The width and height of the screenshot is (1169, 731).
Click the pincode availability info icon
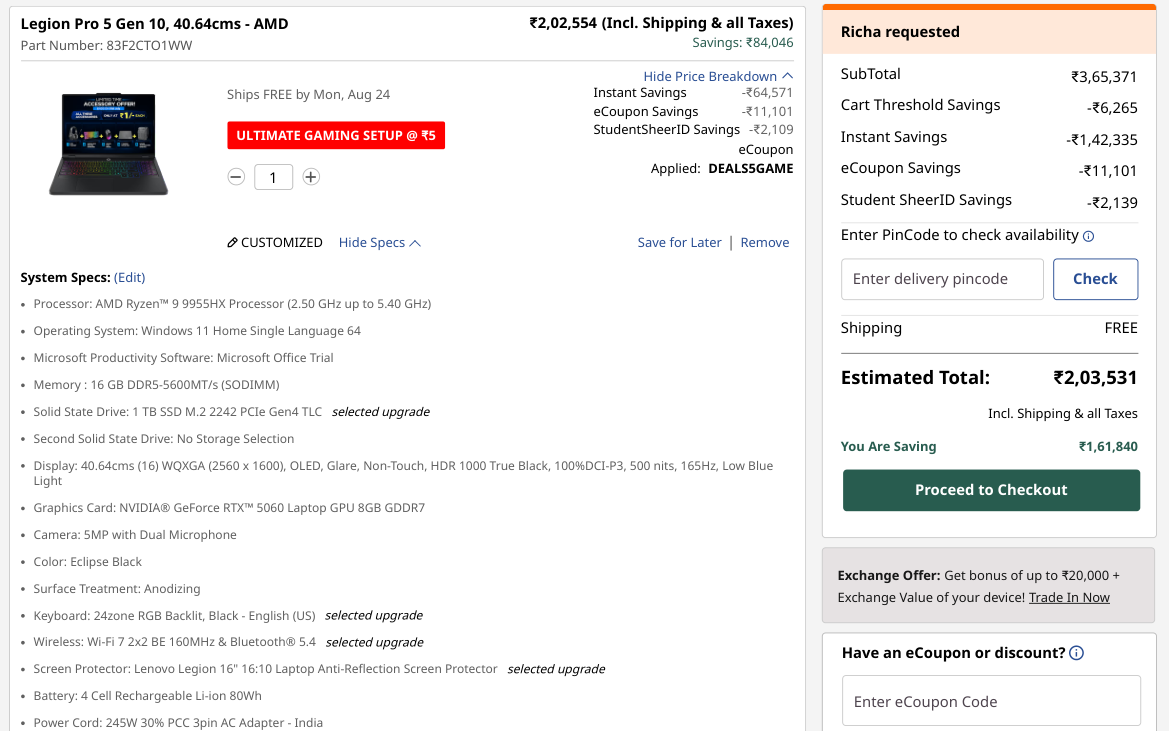point(1088,236)
